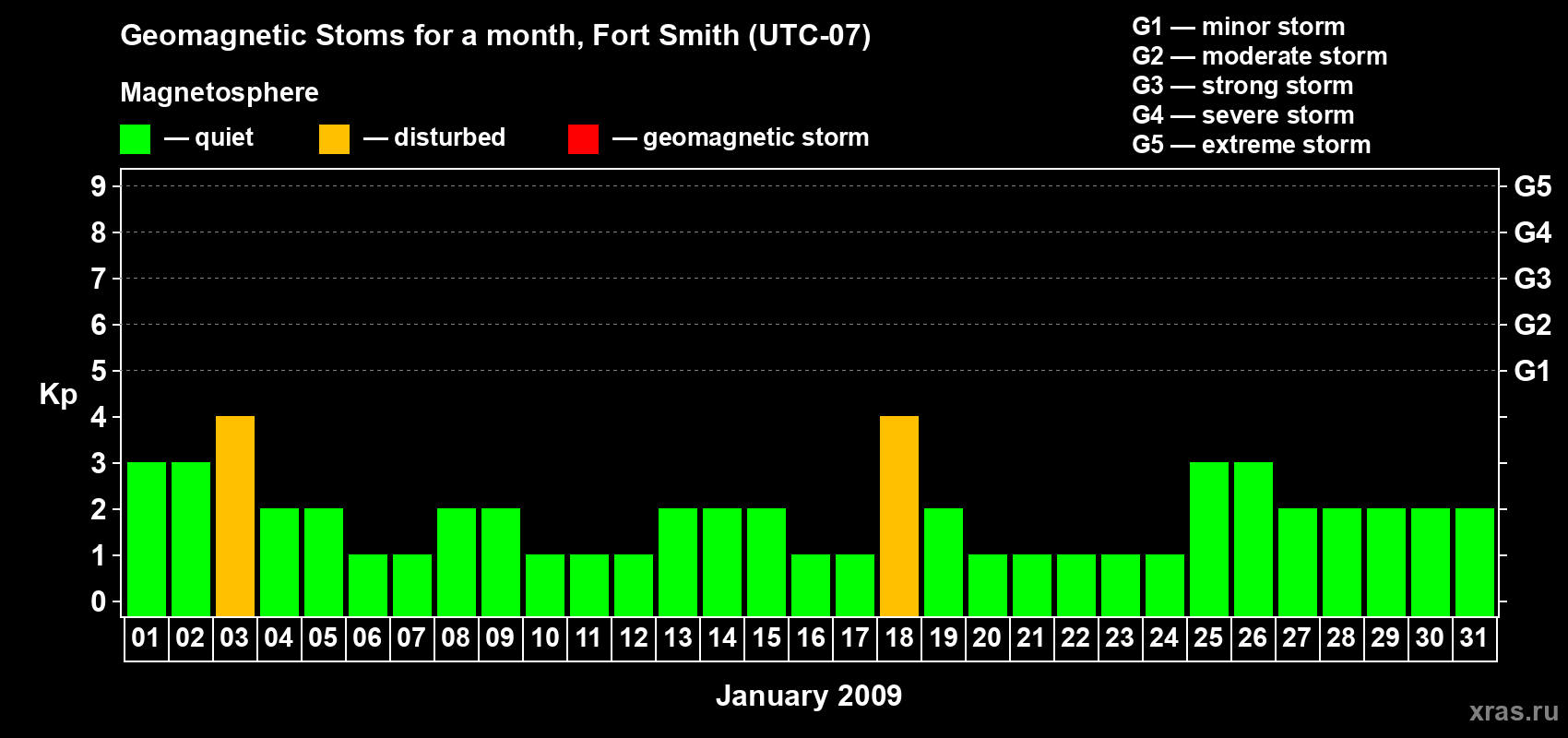Click the G1 label on right axis
The width and height of the screenshot is (1568, 738).
click(1533, 371)
